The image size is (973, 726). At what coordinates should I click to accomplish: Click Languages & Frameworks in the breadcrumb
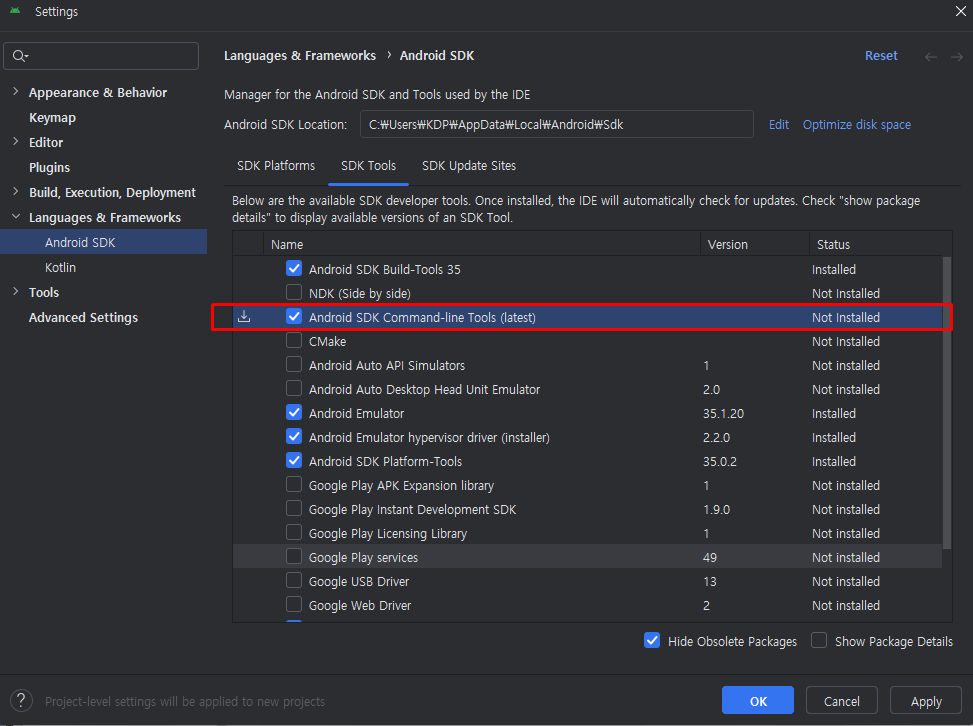[300, 56]
